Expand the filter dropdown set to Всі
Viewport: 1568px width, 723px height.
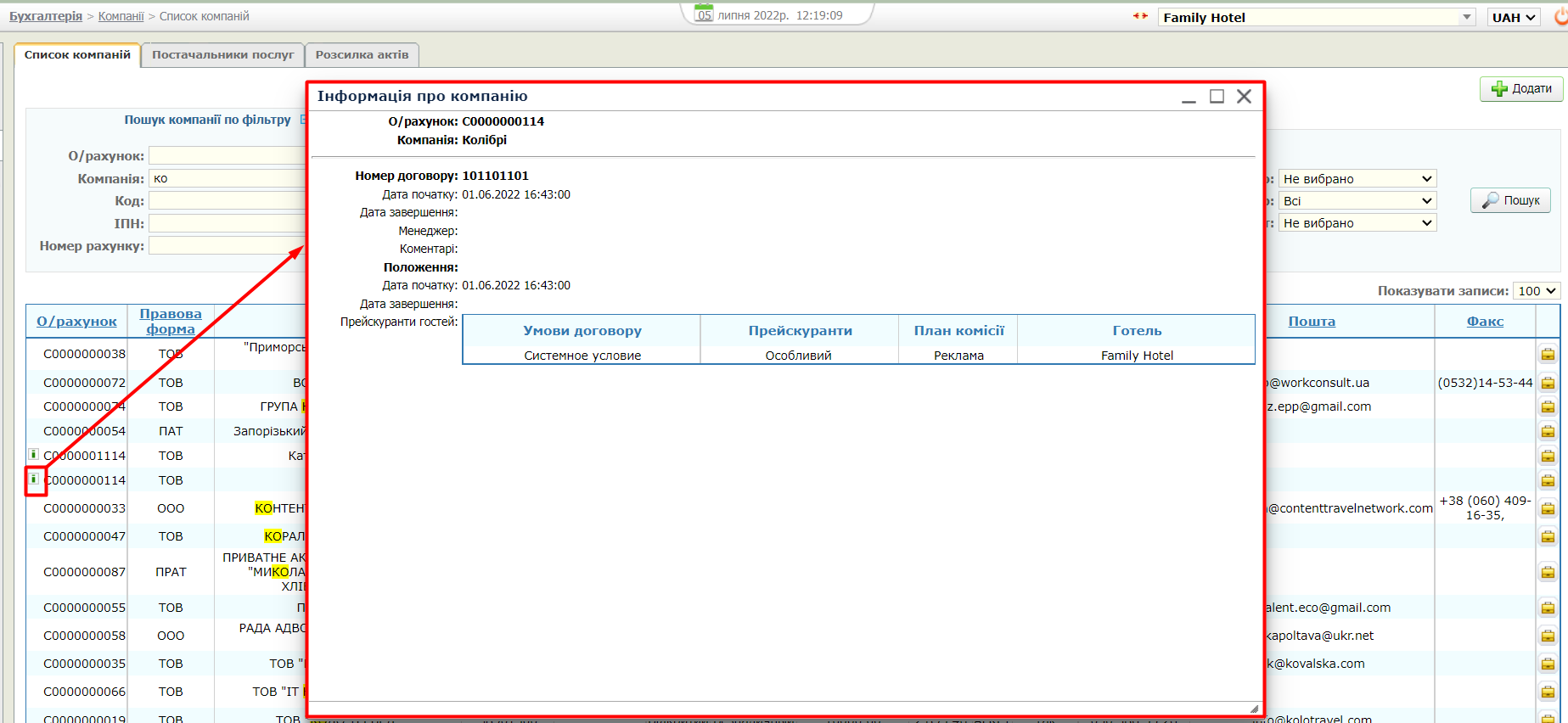point(1357,201)
